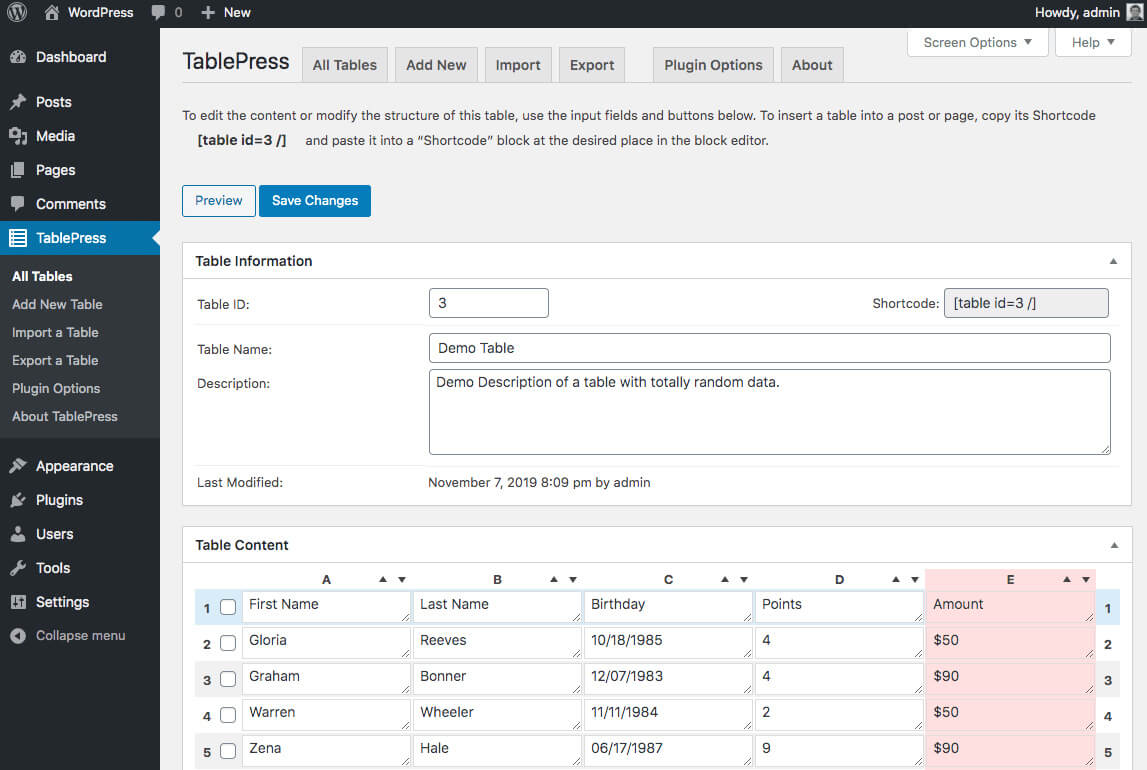Open the Plugin Options tab
Image resolution: width=1147 pixels, height=770 pixels.
tap(713, 65)
